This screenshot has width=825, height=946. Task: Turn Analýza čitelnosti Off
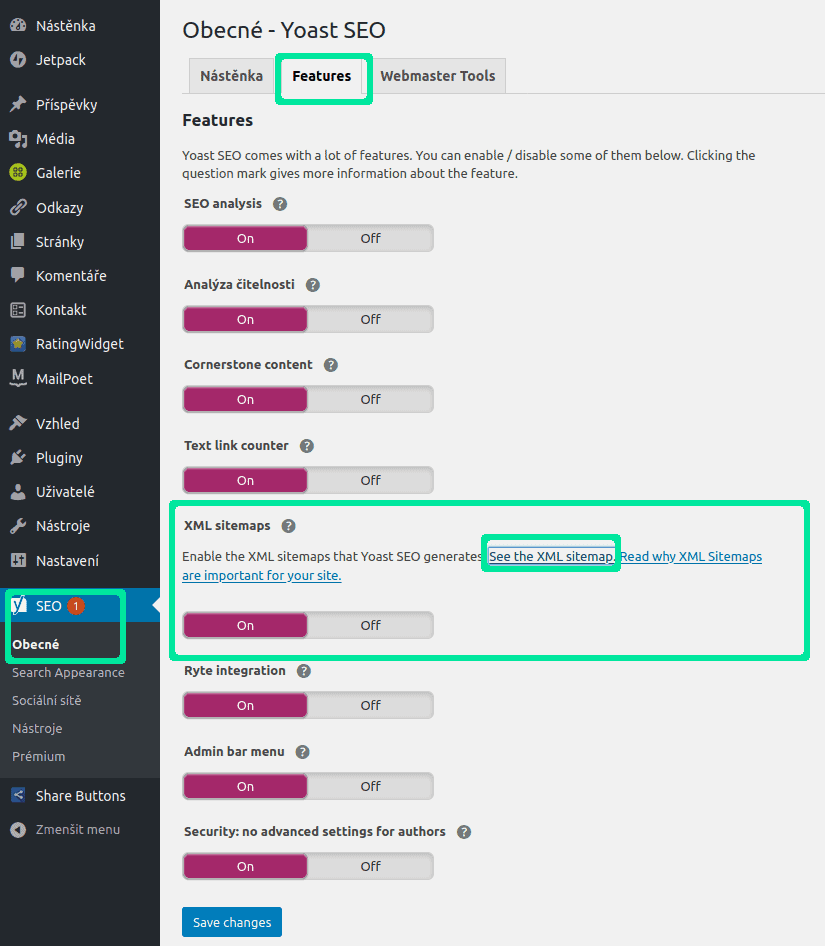[370, 319]
